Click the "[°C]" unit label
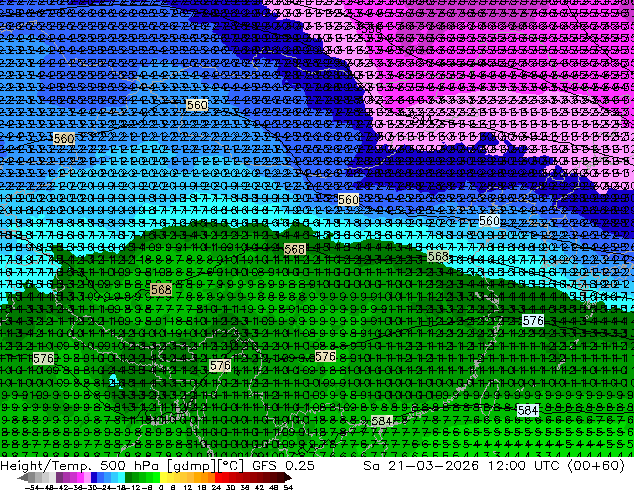 231,466
